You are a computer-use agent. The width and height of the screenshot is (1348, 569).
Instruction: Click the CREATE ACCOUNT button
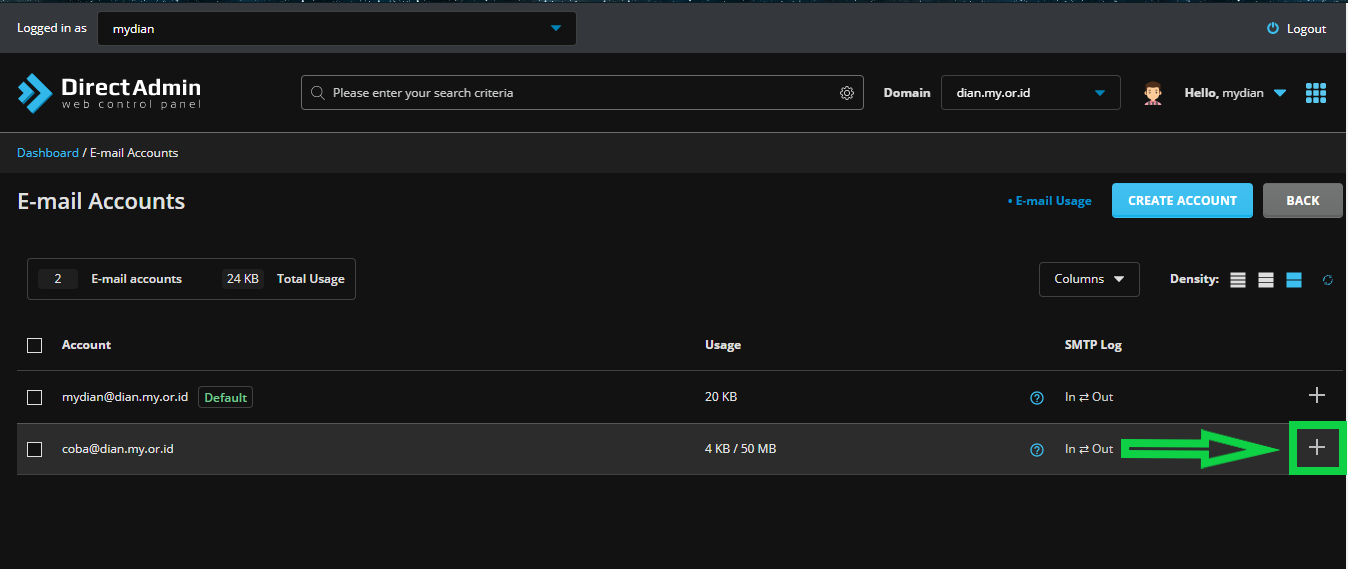[1182, 200]
